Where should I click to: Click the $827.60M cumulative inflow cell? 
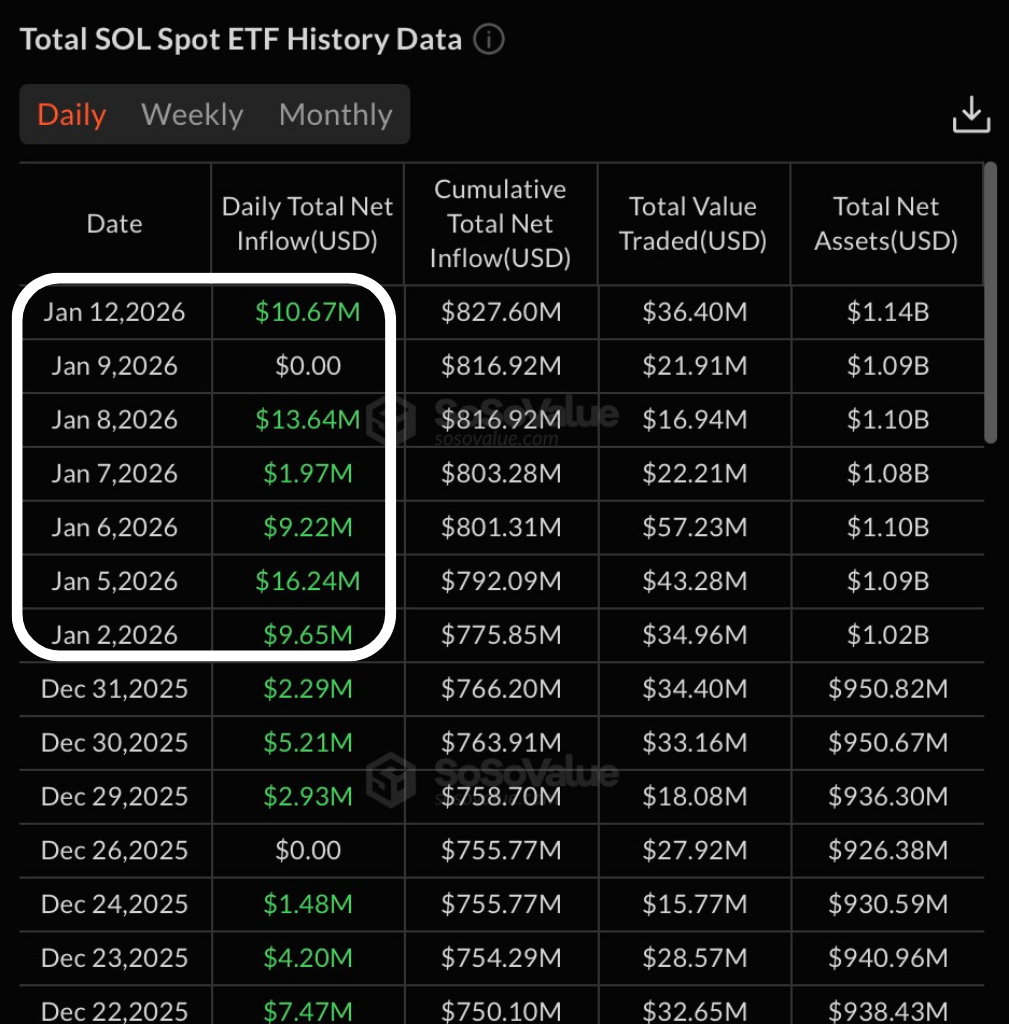(x=500, y=312)
